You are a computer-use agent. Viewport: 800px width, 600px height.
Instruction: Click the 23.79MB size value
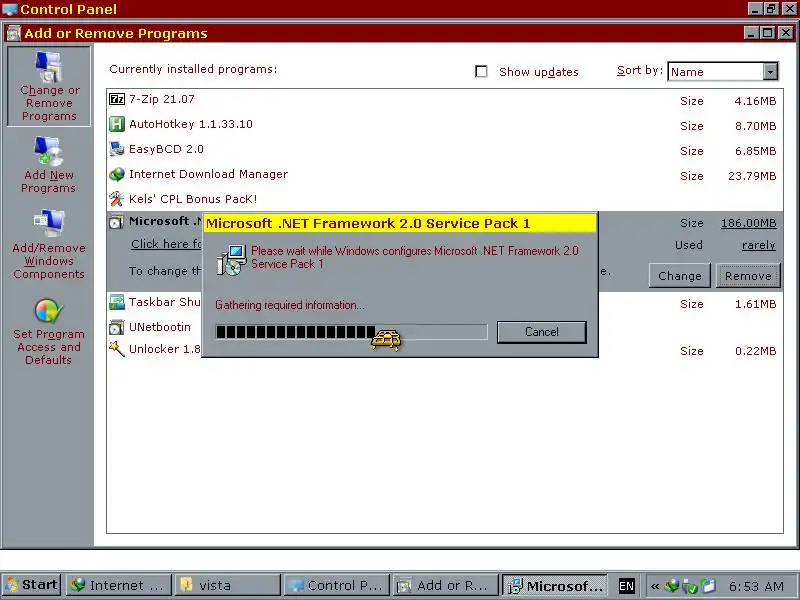(752, 176)
